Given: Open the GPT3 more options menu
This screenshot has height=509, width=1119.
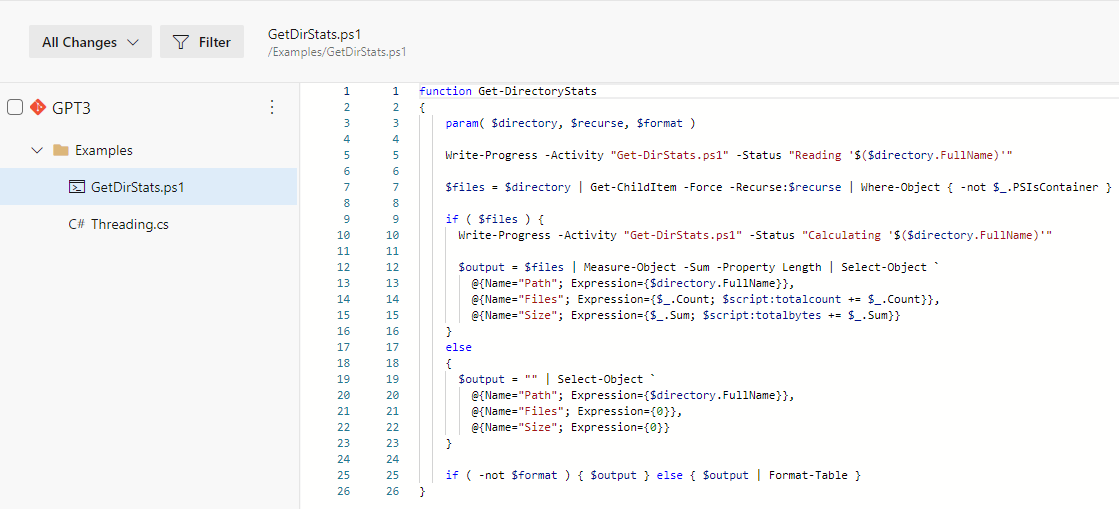Looking at the screenshot, I should 271,108.
